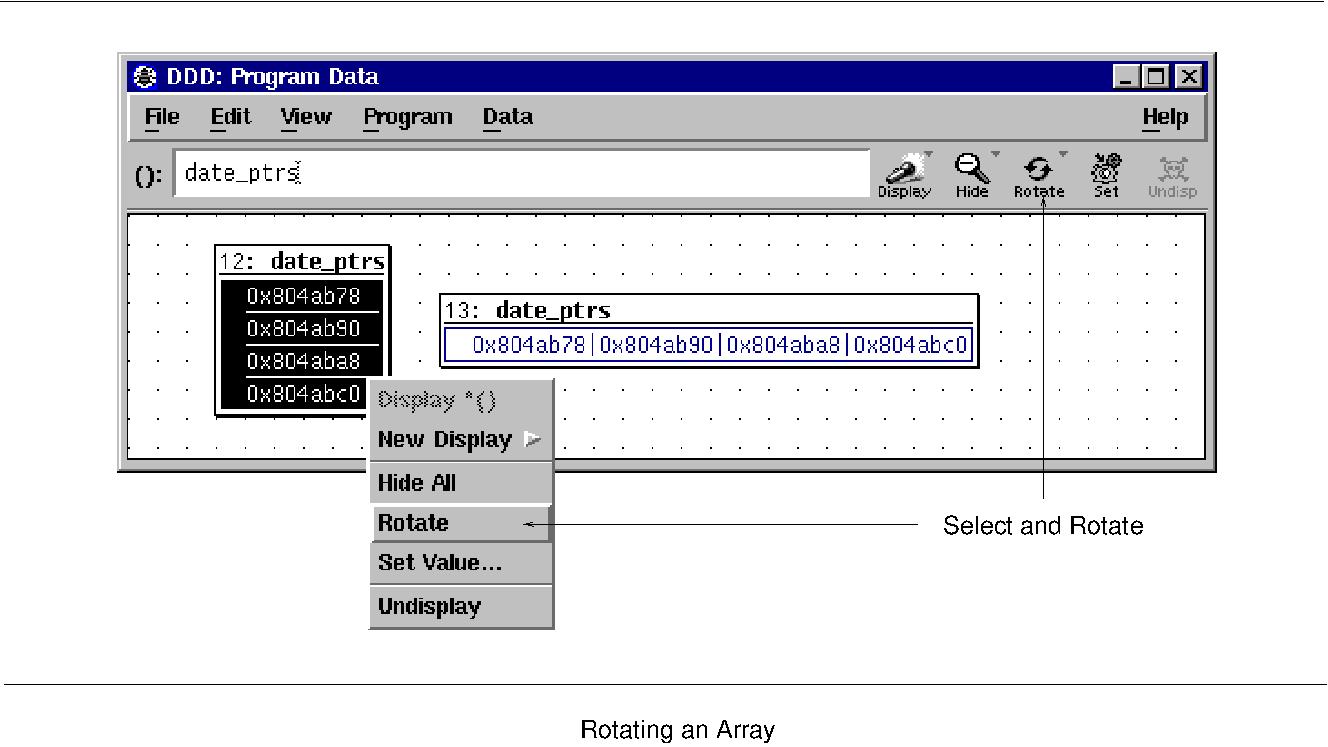Click the Set value icon
The width and height of the screenshot is (1328, 747).
[1106, 175]
